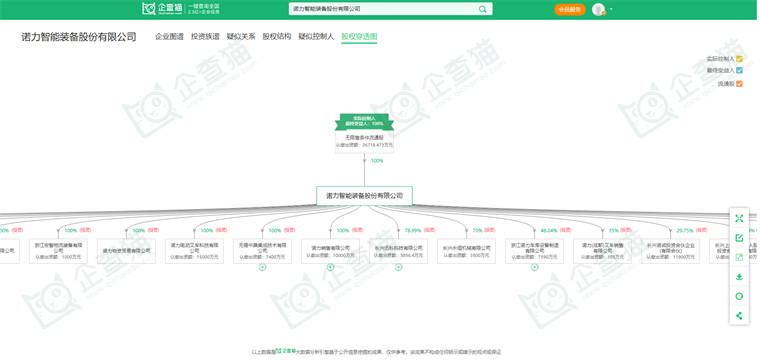Toggle the 最终受益人 checkbox
760x361 pixels.
pos(739,71)
